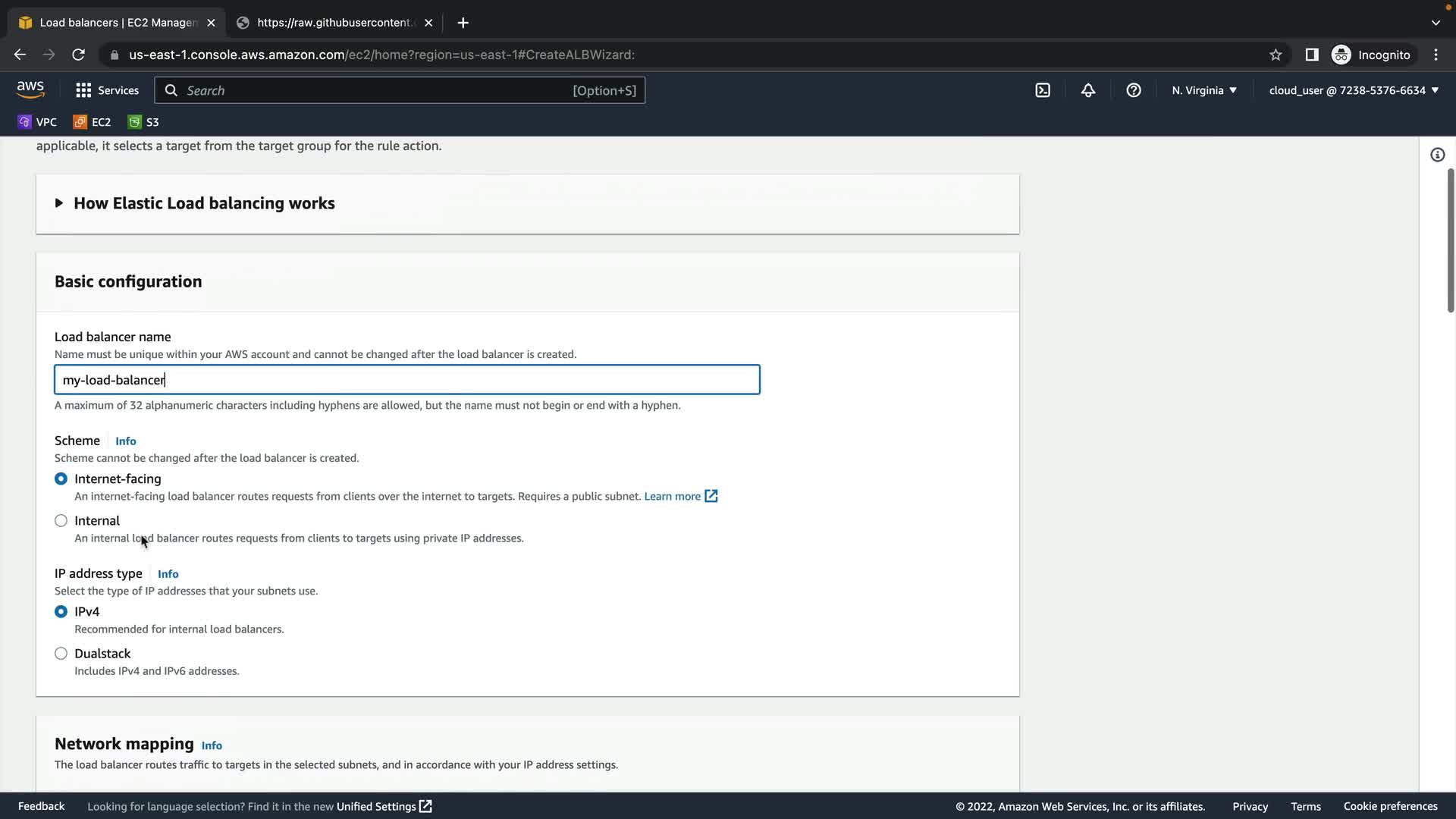The height and width of the screenshot is (819, 1456).
Task: Open AWS CloudShell icon
Action: pos(1043,90)
